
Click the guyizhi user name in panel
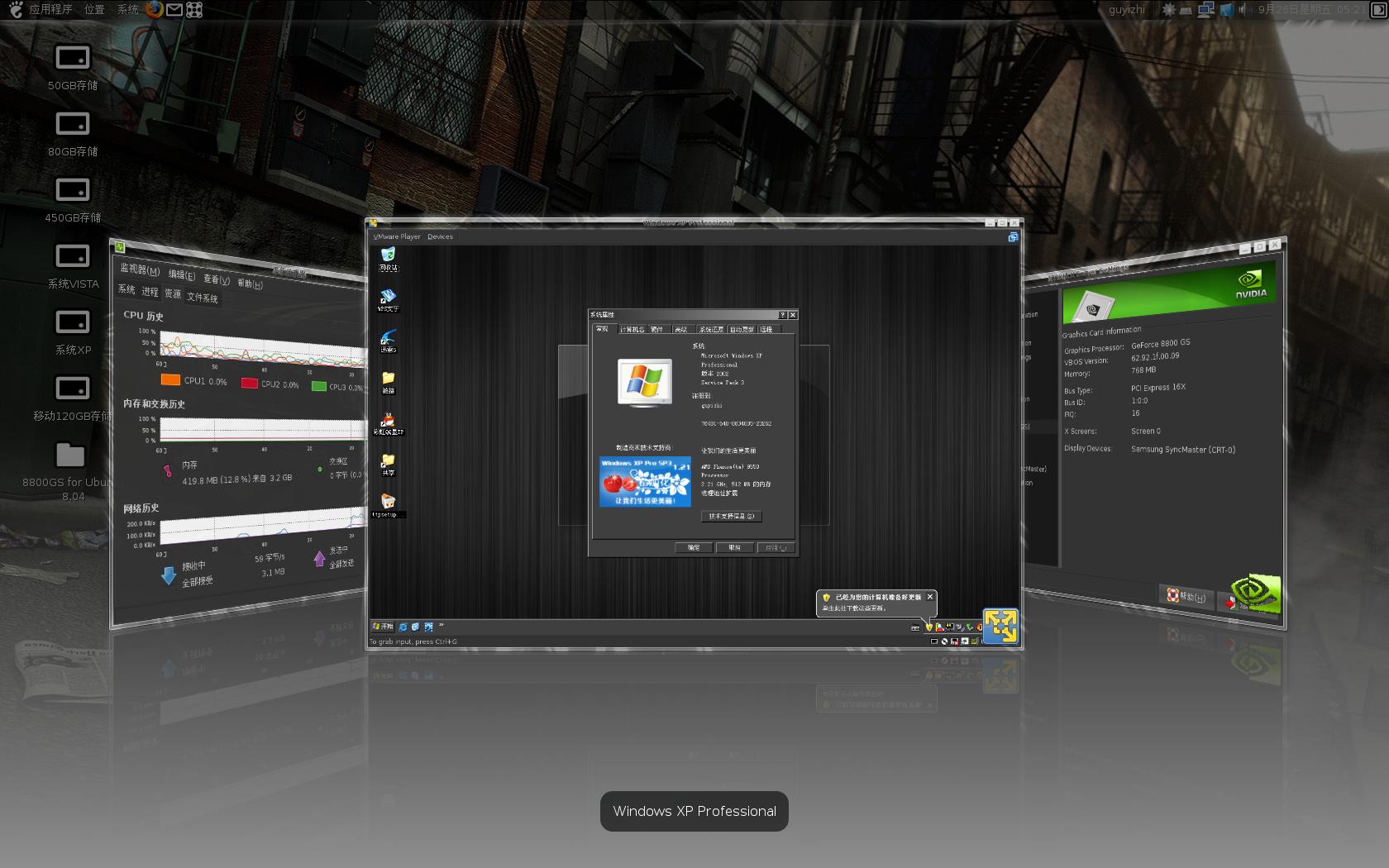pos(1127,9)
